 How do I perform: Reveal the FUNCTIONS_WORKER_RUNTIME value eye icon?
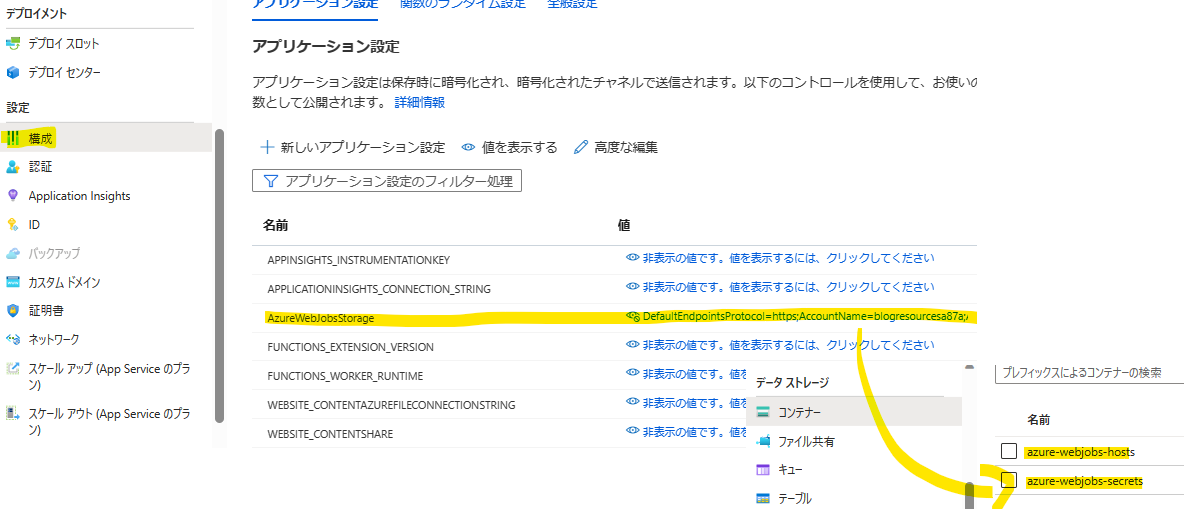(x=633, y=374)
